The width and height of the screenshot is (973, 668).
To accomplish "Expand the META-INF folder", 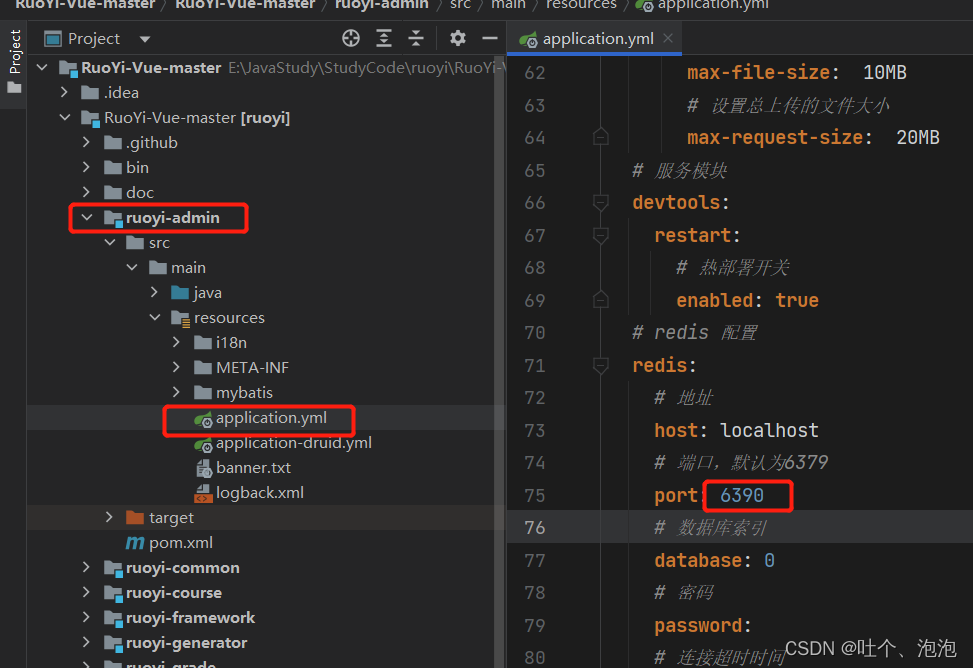I will (x=177, y=367).
